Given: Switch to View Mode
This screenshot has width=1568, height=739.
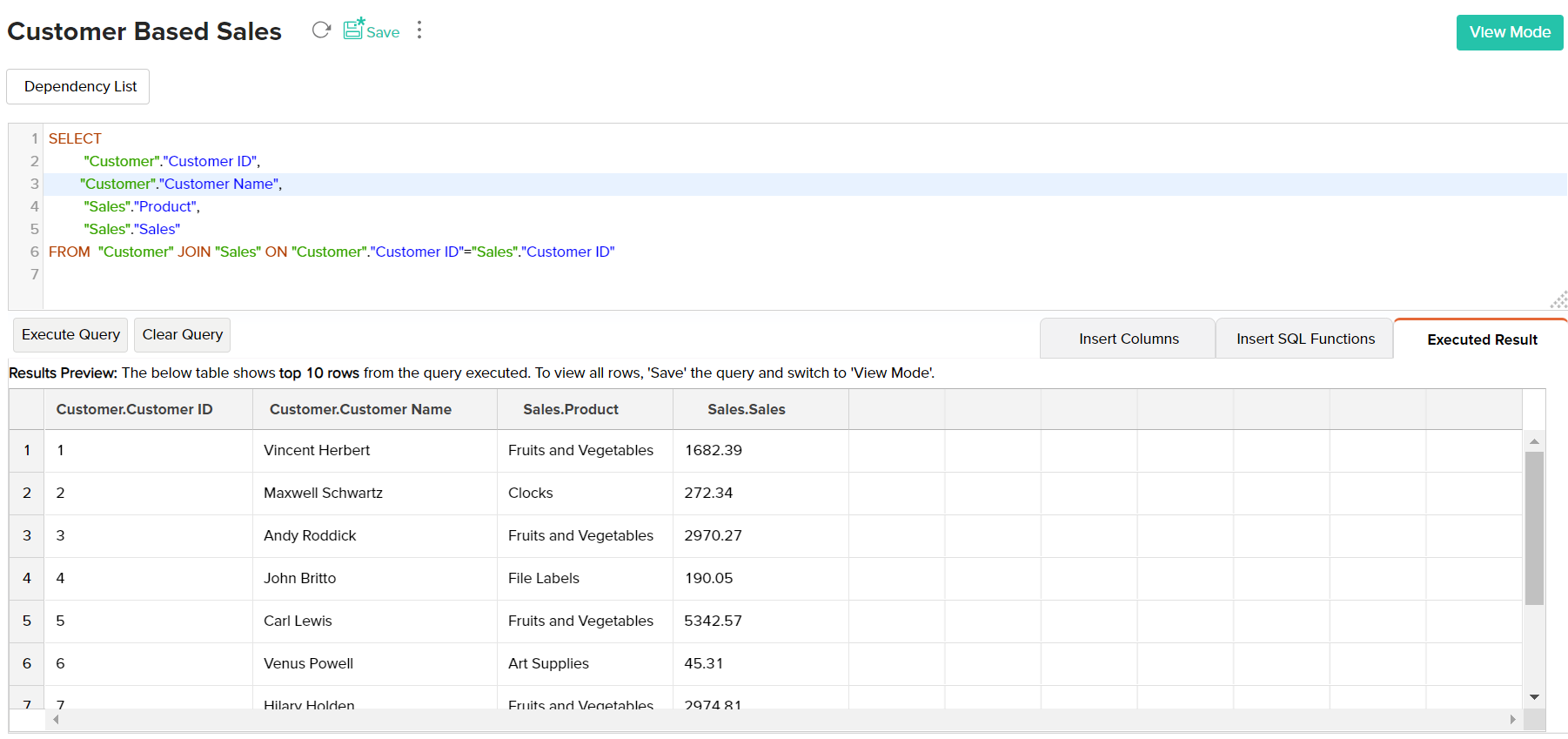Looking at the screenshot, I should pos(1509,32).
